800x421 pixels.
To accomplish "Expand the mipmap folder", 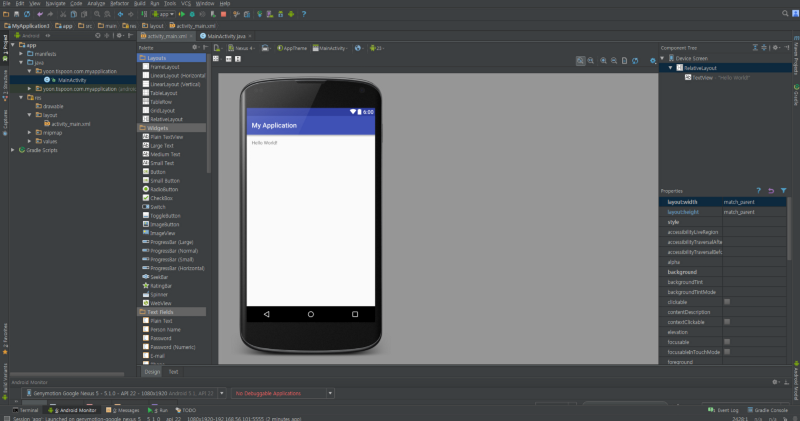I will [30, 133].
